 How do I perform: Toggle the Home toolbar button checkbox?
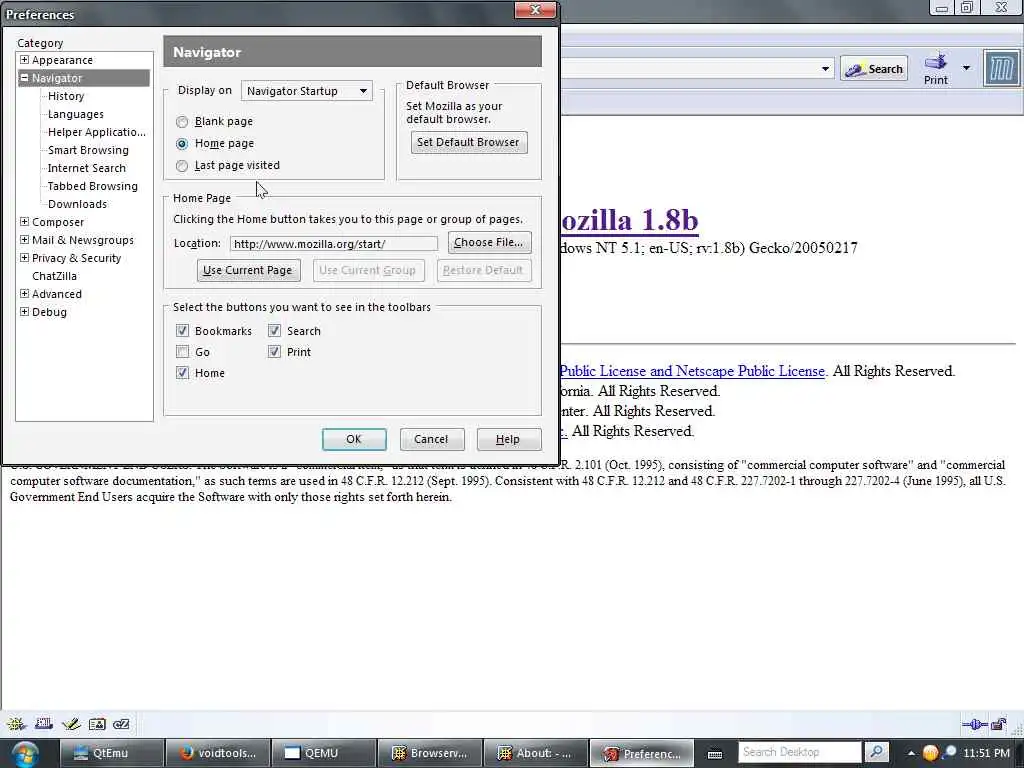(182, 373)
